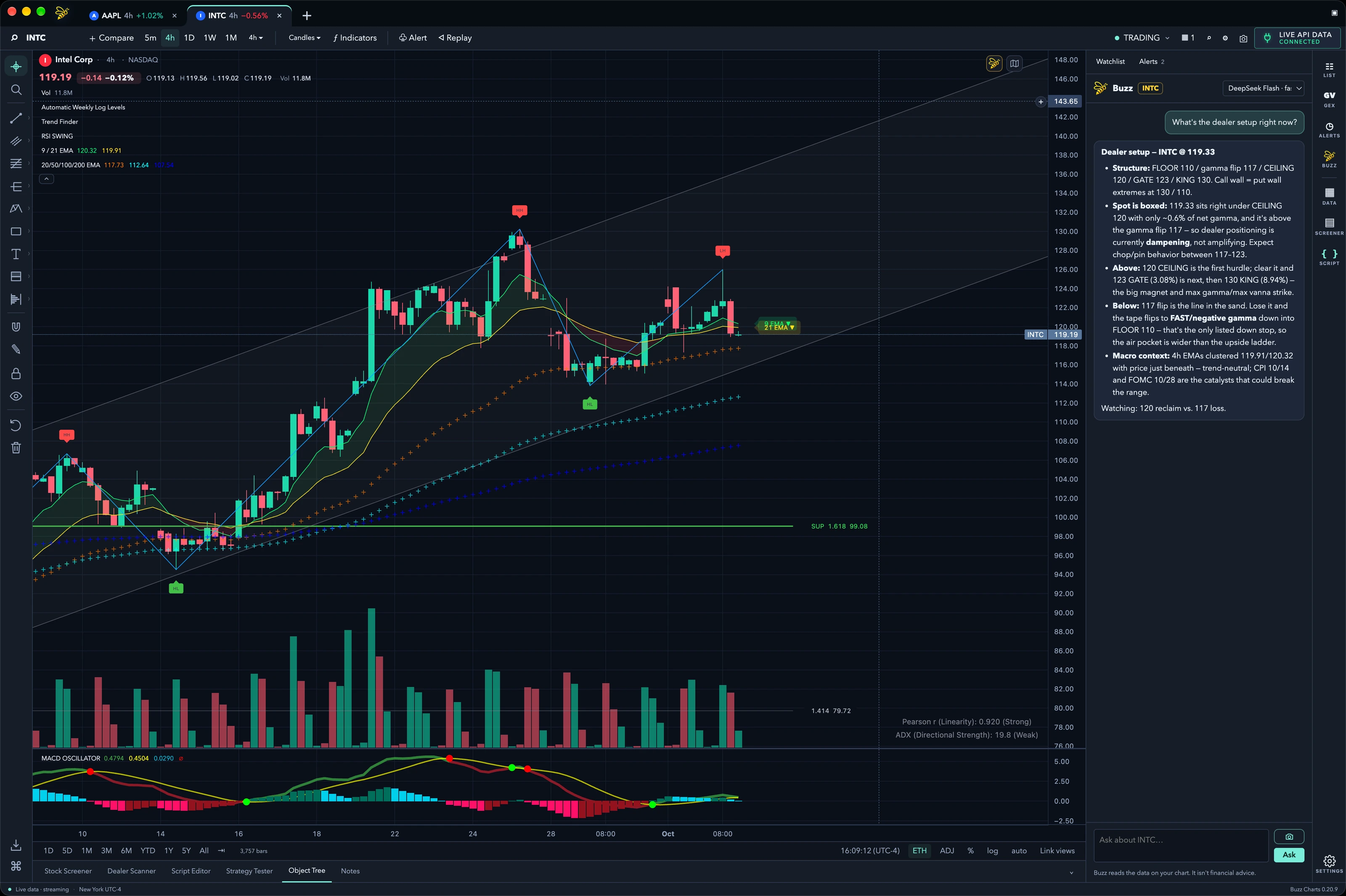This screenshot has height=896, width=1346.
Task: Toggle Link views option
Action: [1057, 850]
